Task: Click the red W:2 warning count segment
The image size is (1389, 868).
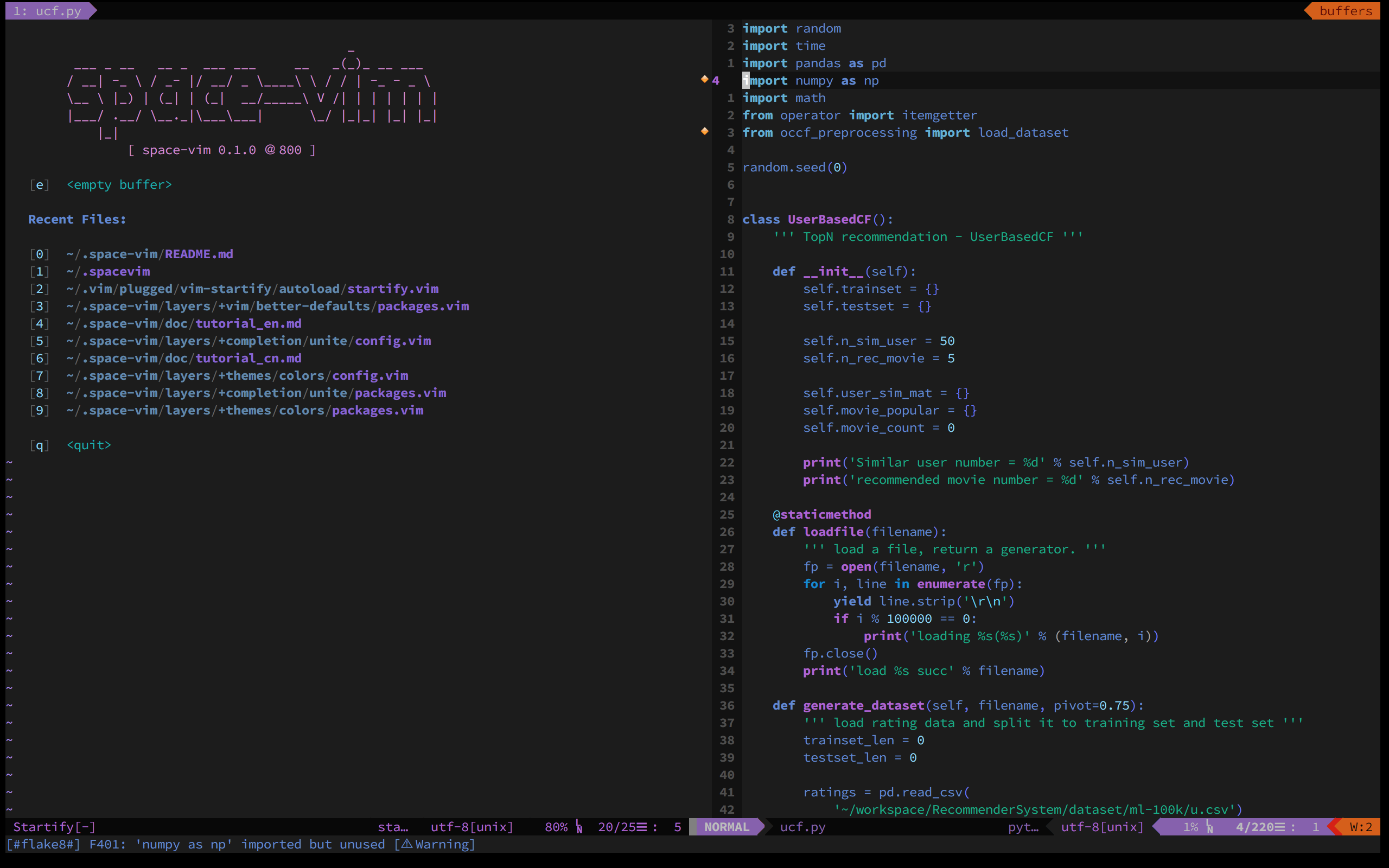Action: click(1360, 827)
